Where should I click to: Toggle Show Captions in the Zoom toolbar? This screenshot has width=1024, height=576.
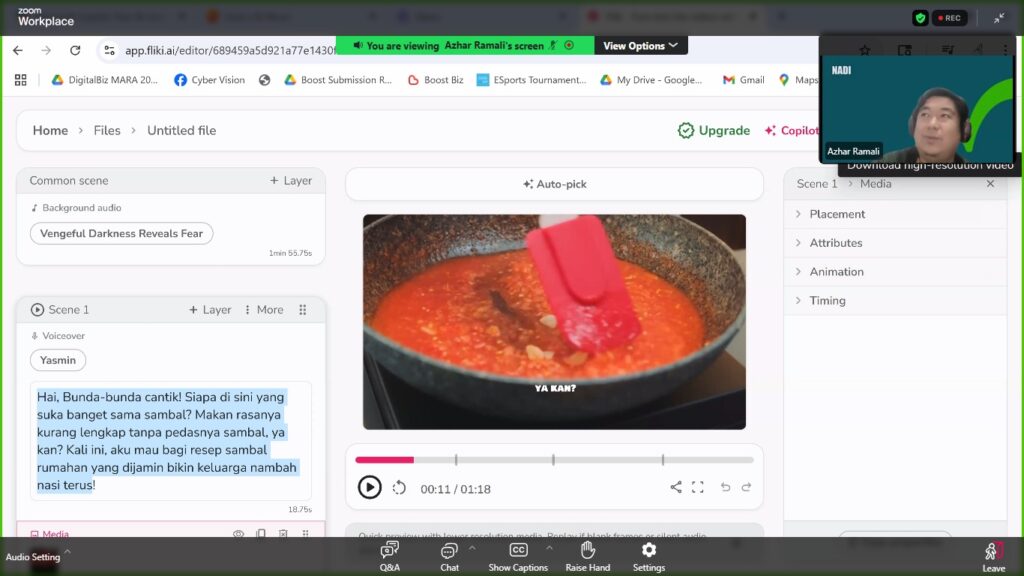tap(518, 556)
